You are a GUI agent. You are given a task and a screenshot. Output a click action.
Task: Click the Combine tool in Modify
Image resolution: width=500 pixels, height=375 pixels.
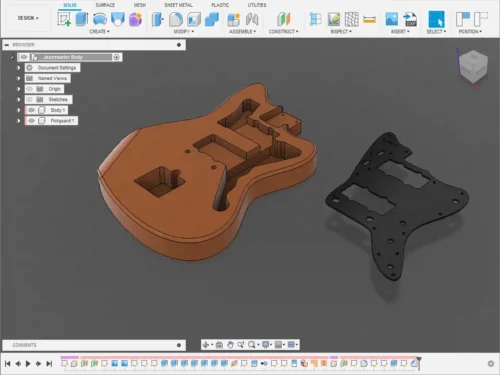point(212,19)
